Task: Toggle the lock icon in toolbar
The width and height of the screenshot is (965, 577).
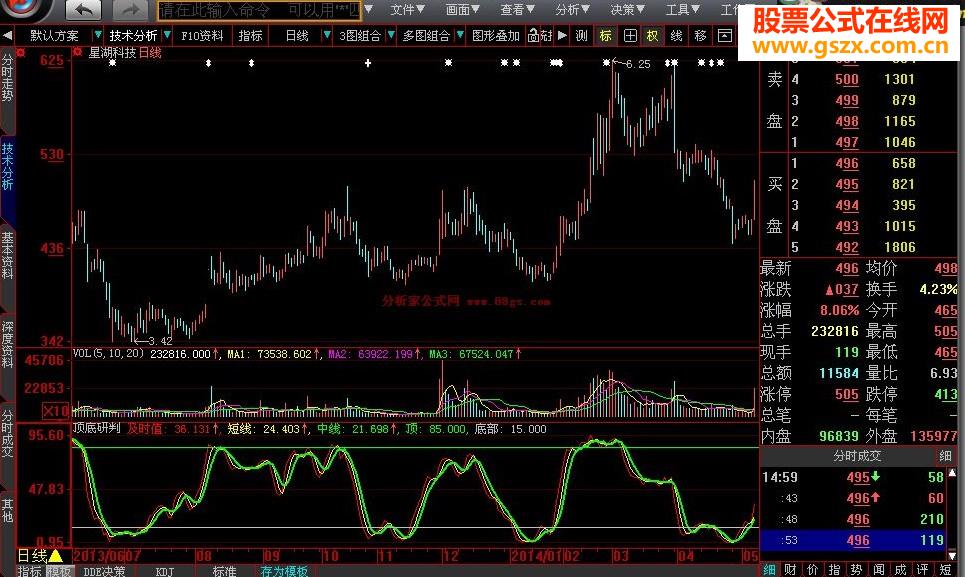Action: point(534,36)
